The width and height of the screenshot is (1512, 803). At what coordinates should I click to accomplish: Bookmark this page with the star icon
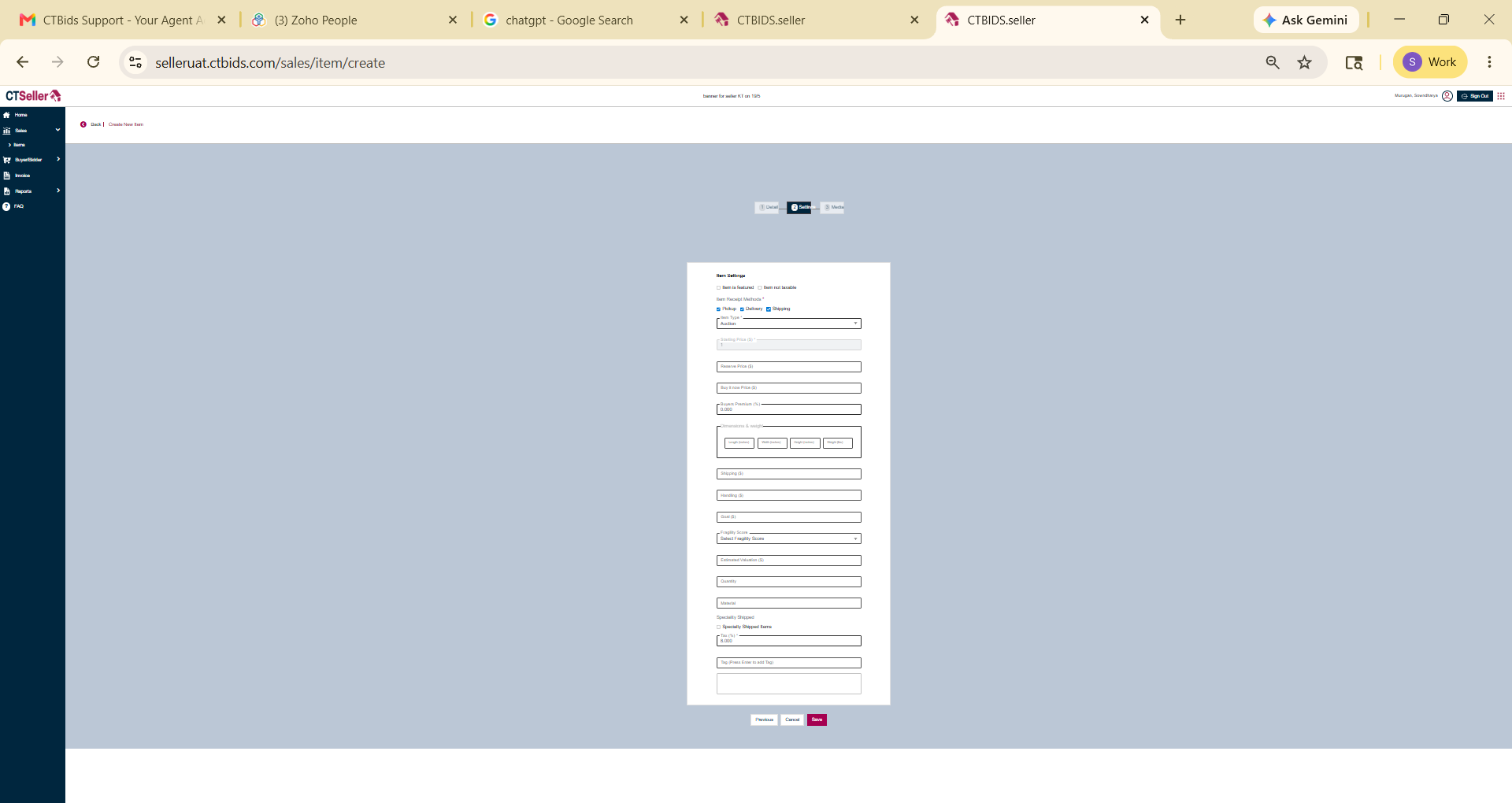[1305, 62]
